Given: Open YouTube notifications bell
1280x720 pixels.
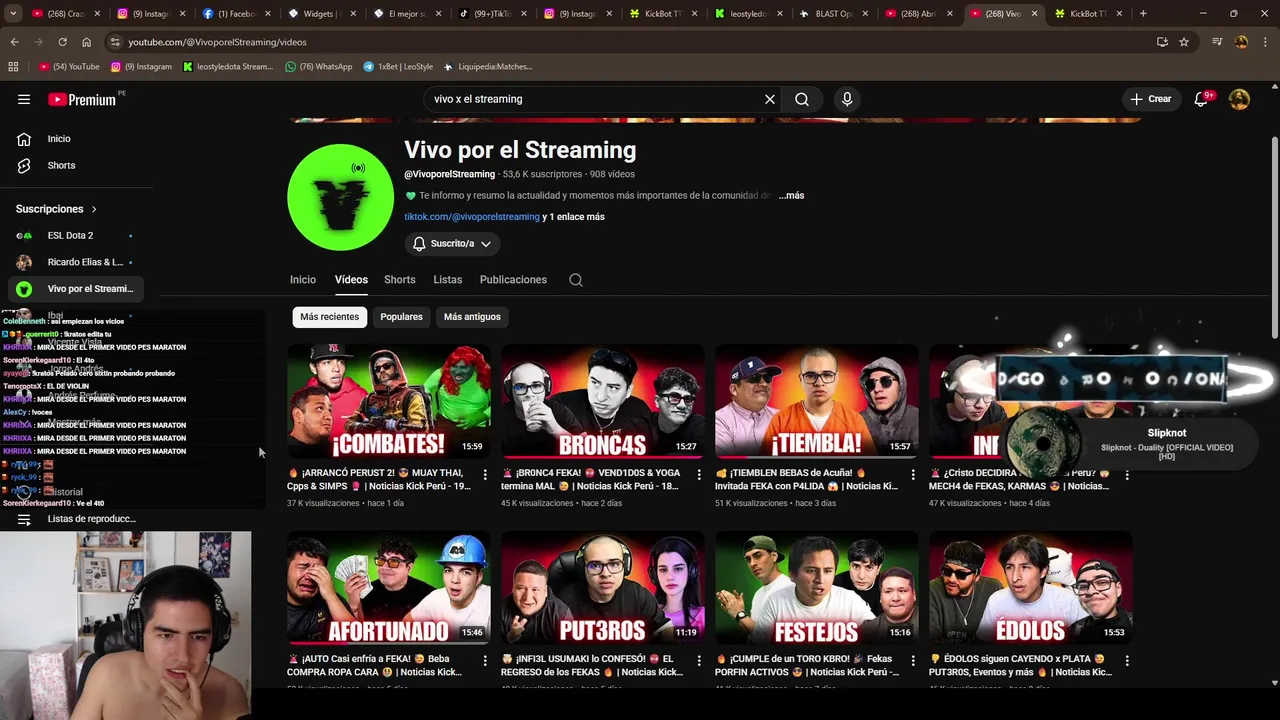Looking at the screenshot, I should (1202, 99).
